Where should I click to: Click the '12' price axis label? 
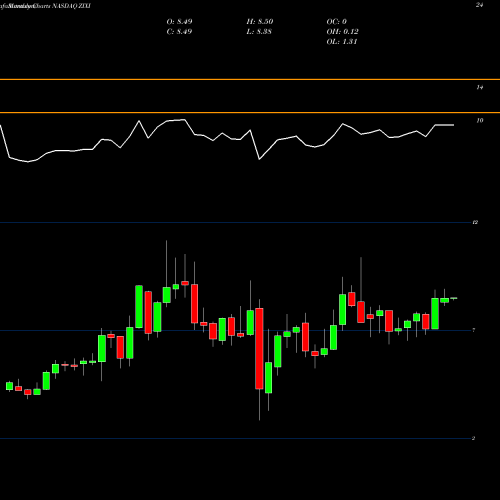[475, 222]
